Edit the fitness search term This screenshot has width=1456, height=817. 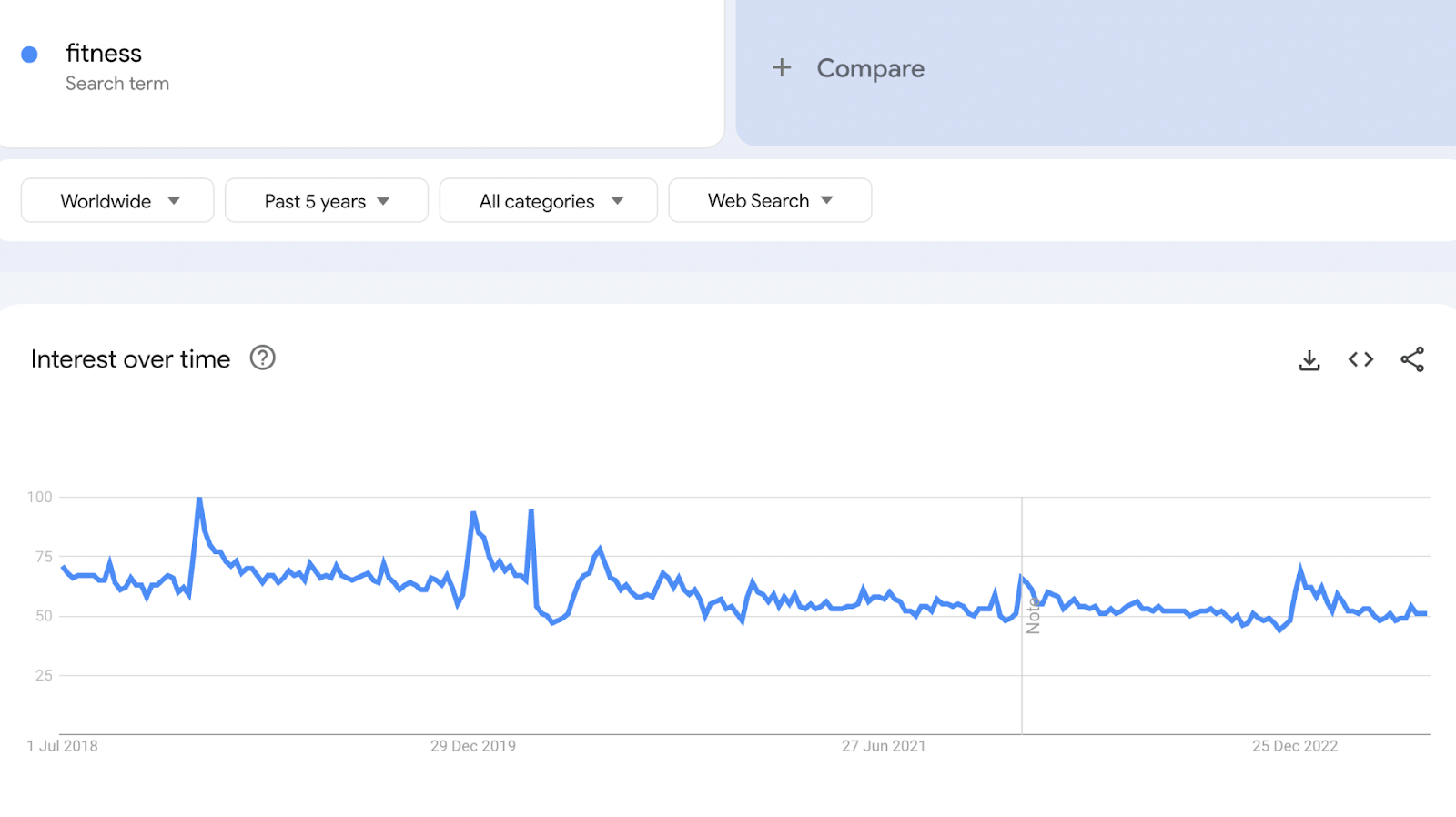point(104,54)
